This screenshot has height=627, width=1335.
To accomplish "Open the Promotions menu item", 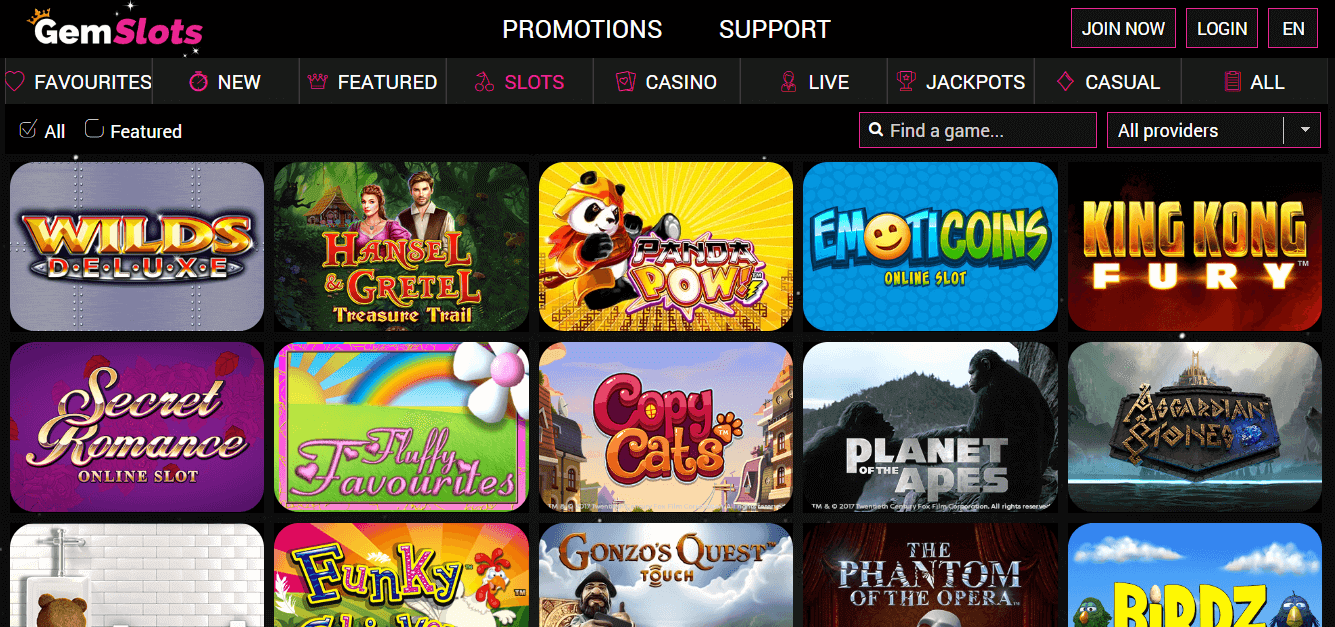I will pyautogui.click(x=582, y=29).
